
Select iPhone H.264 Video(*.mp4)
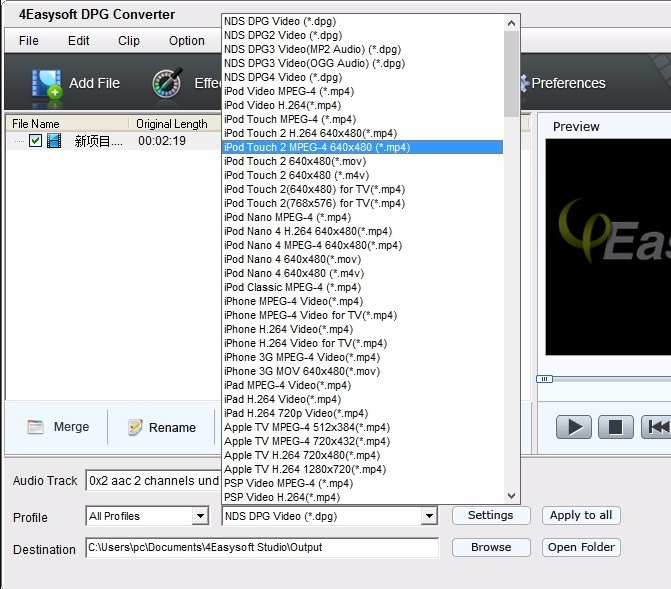click(362, 329)
